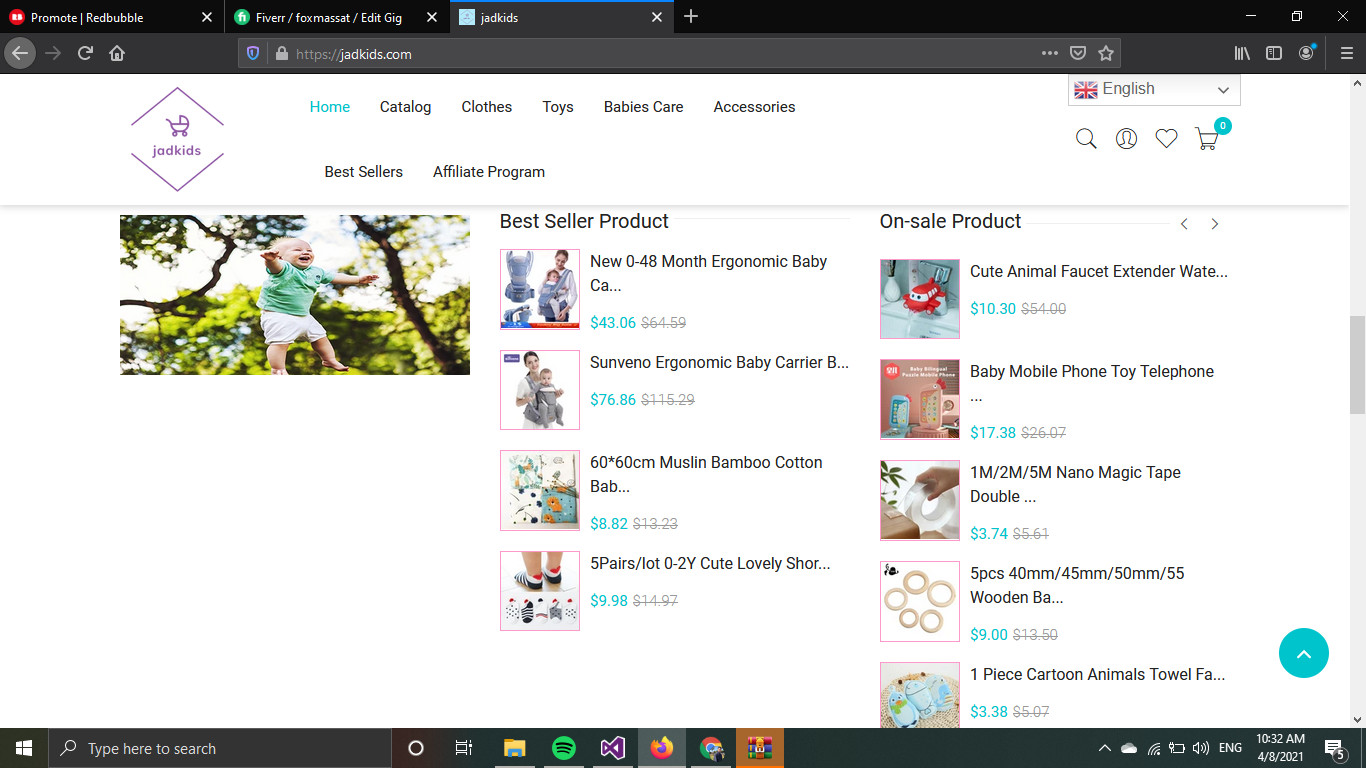Open Spotify from the taskbar
Image resolution: width=1366 pixels, height=768 pixels.
coord(564,748)
